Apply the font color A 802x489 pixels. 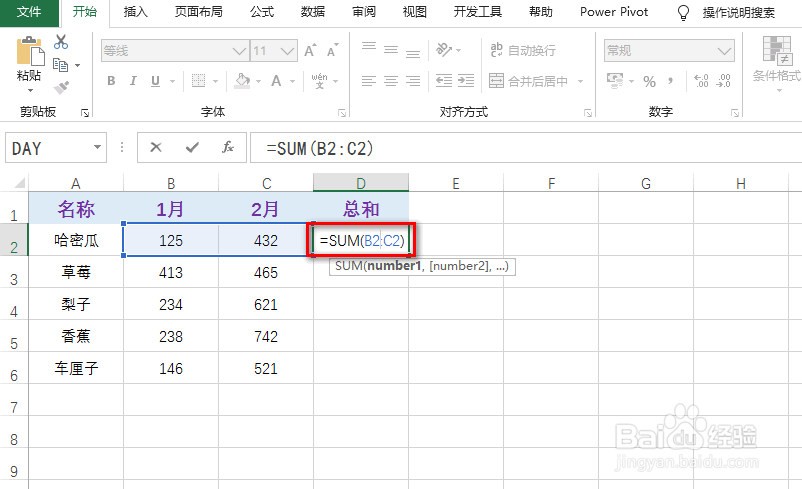click(x=276, y=81)
